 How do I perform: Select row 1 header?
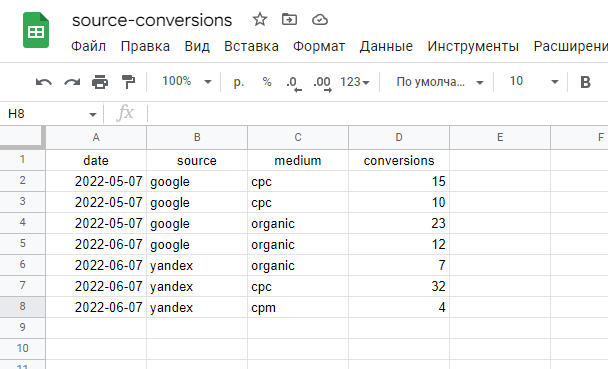[22, 160]
